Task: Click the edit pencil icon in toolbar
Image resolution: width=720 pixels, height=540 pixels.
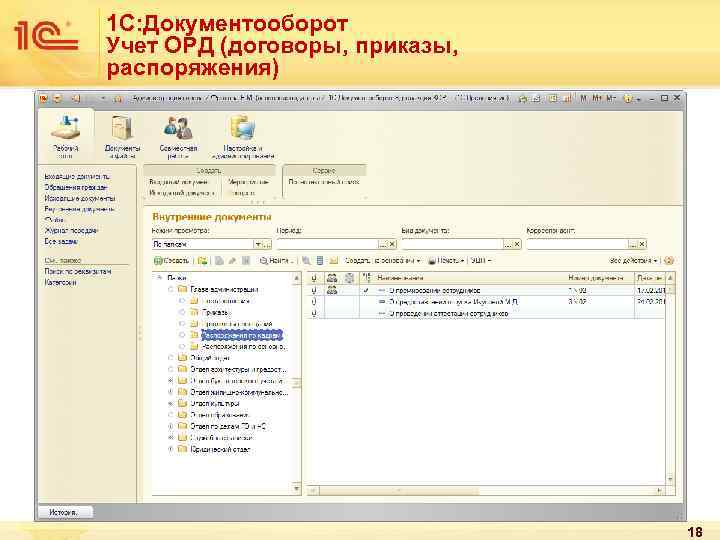Action: point(232,261)
